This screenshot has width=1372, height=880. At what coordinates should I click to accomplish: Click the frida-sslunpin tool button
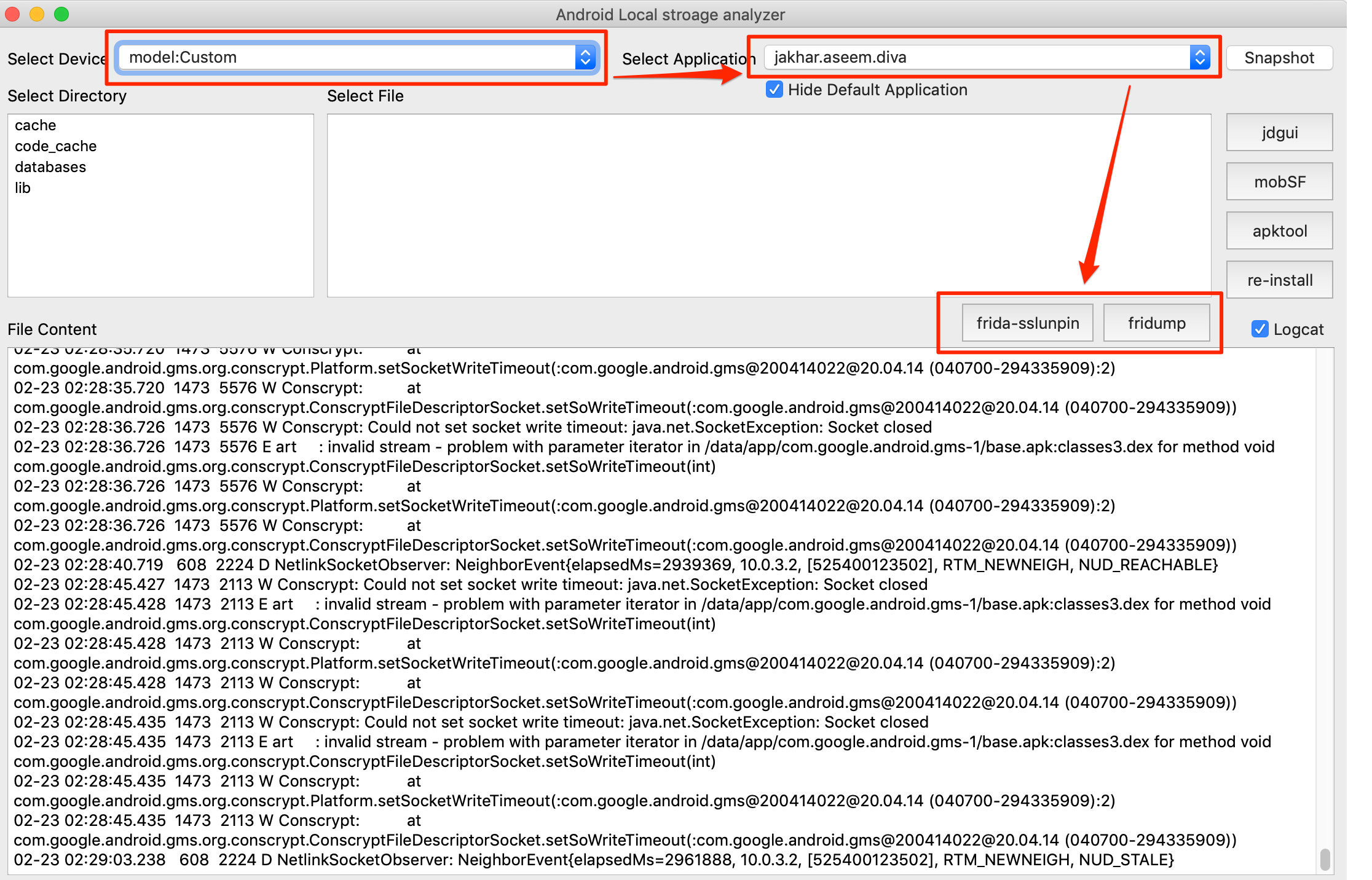[x=1025, y=323]
